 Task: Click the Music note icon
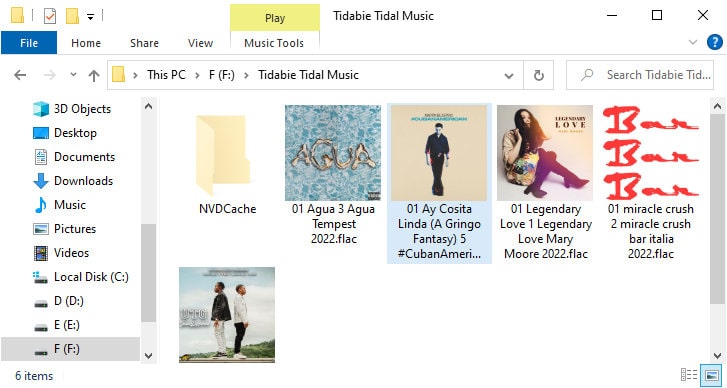click(x=41, y=205)
